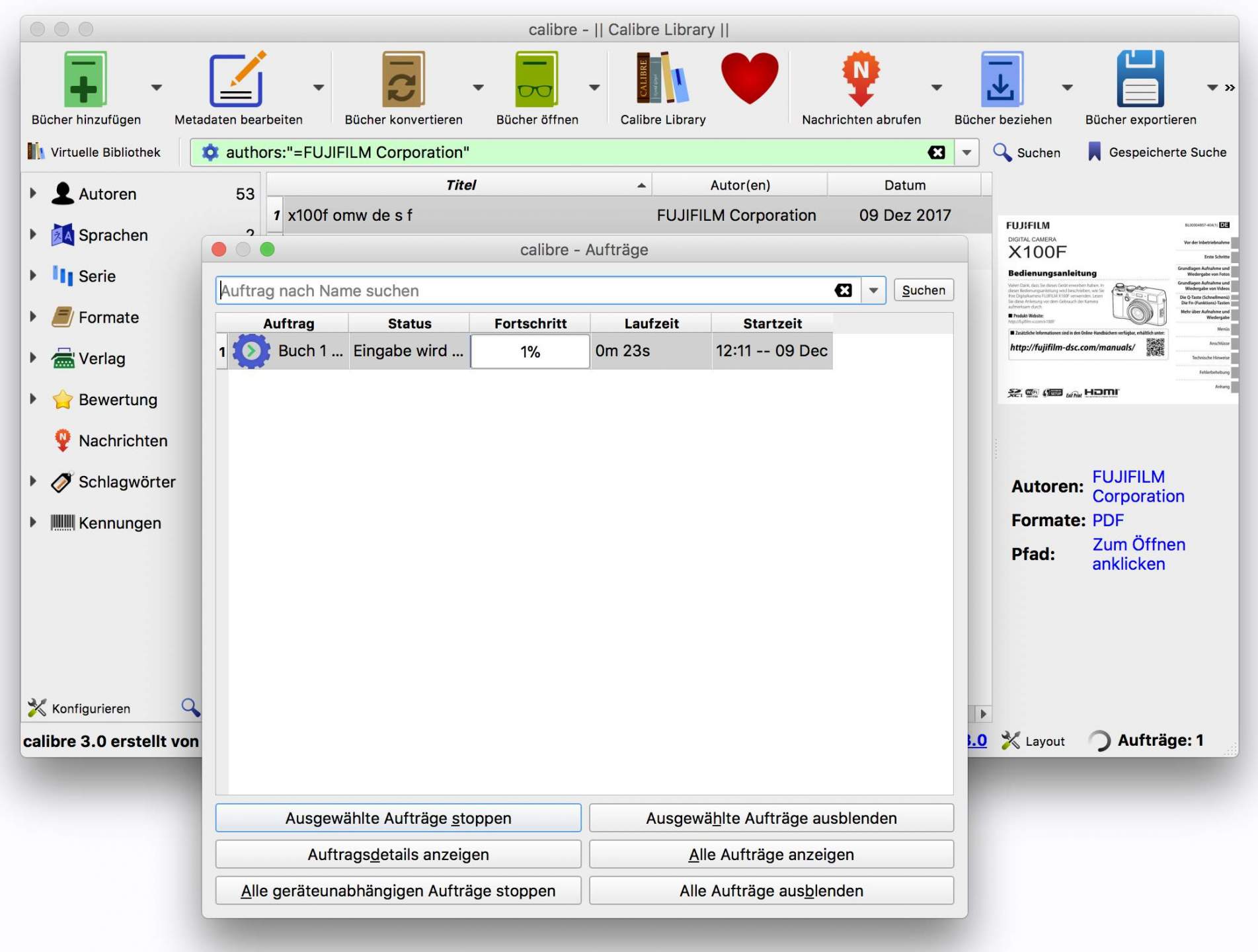The height and width of the screenshot is (952, 1258).
Task: Open the Calibre Library bookshelf icon
Action: (x=662, y=79)
